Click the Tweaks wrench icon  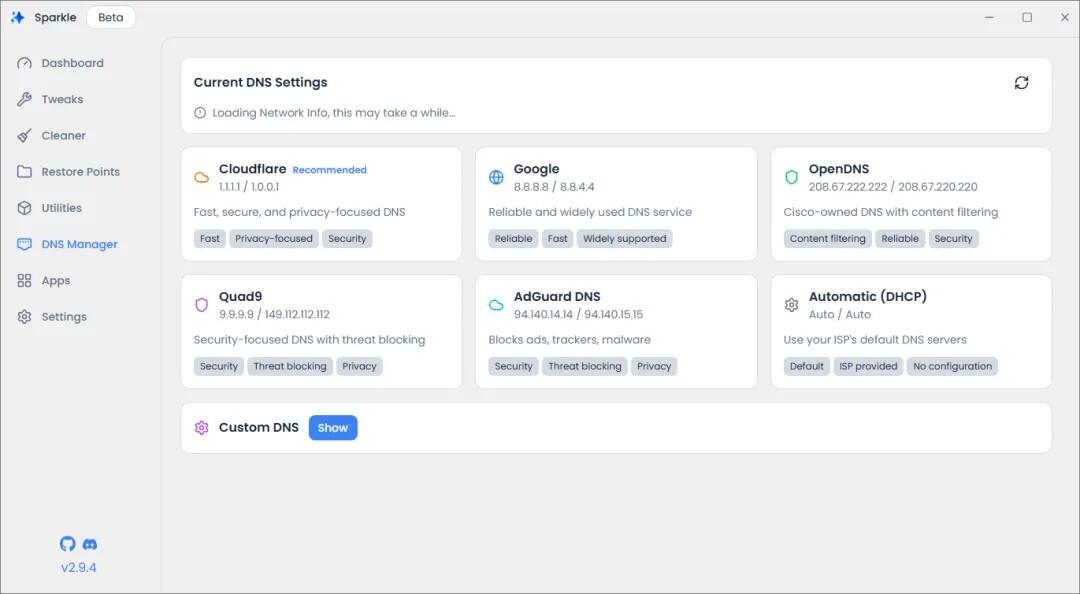pos(24,99)
